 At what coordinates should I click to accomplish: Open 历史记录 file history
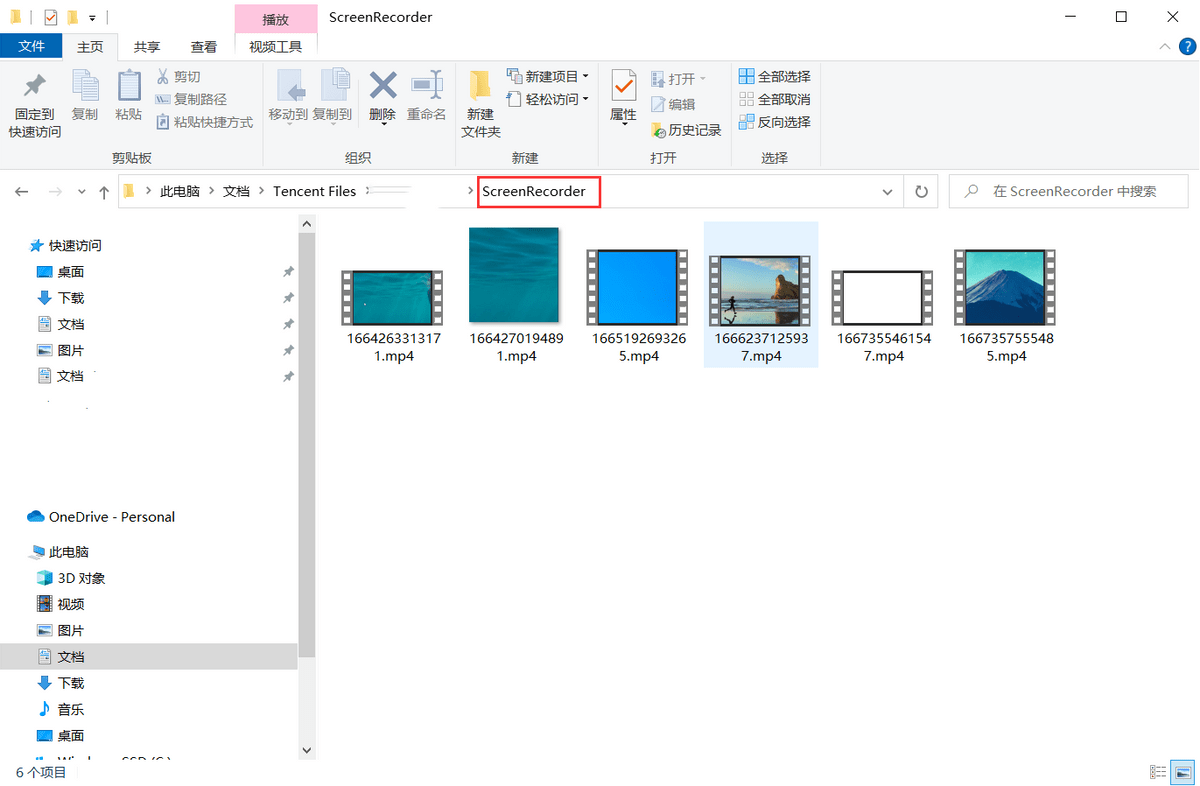686,130
